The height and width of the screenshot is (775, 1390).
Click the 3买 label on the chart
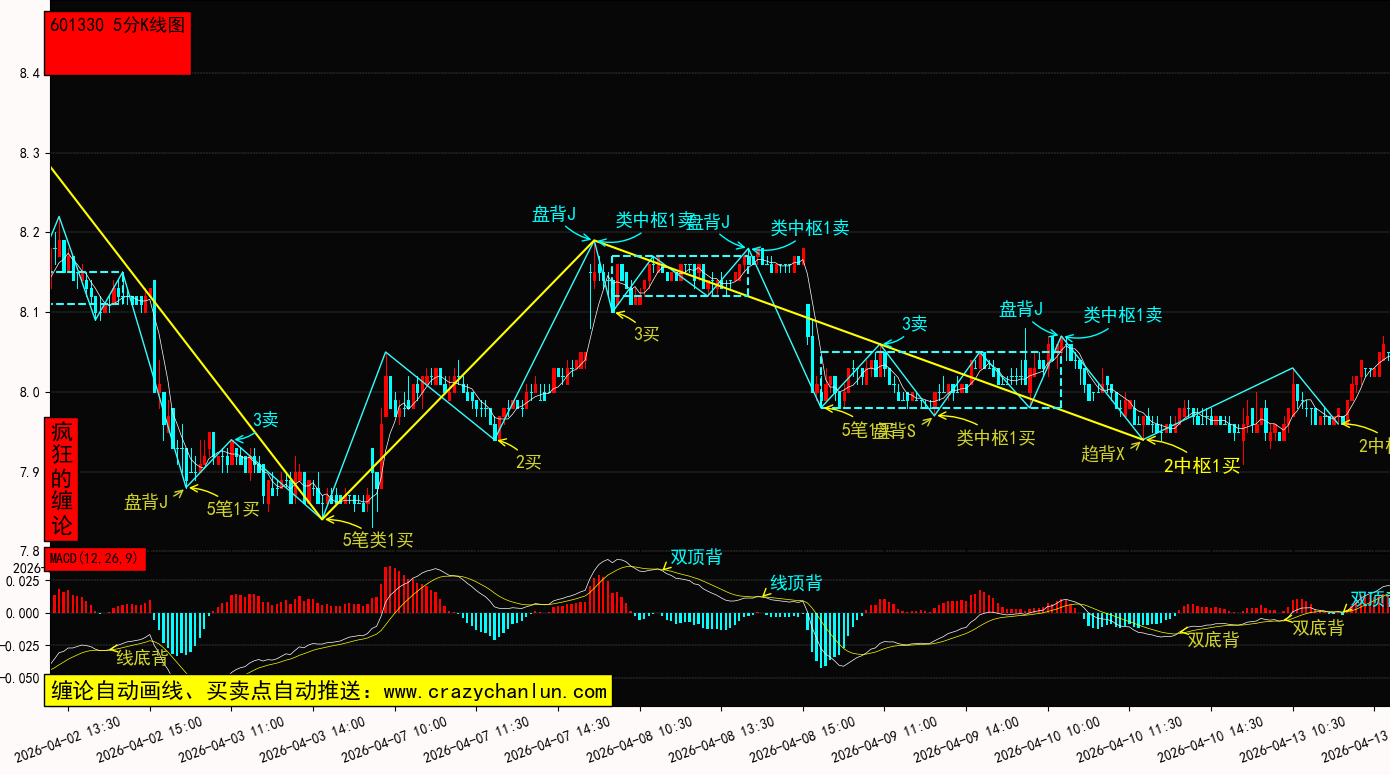tap(646, 333)
